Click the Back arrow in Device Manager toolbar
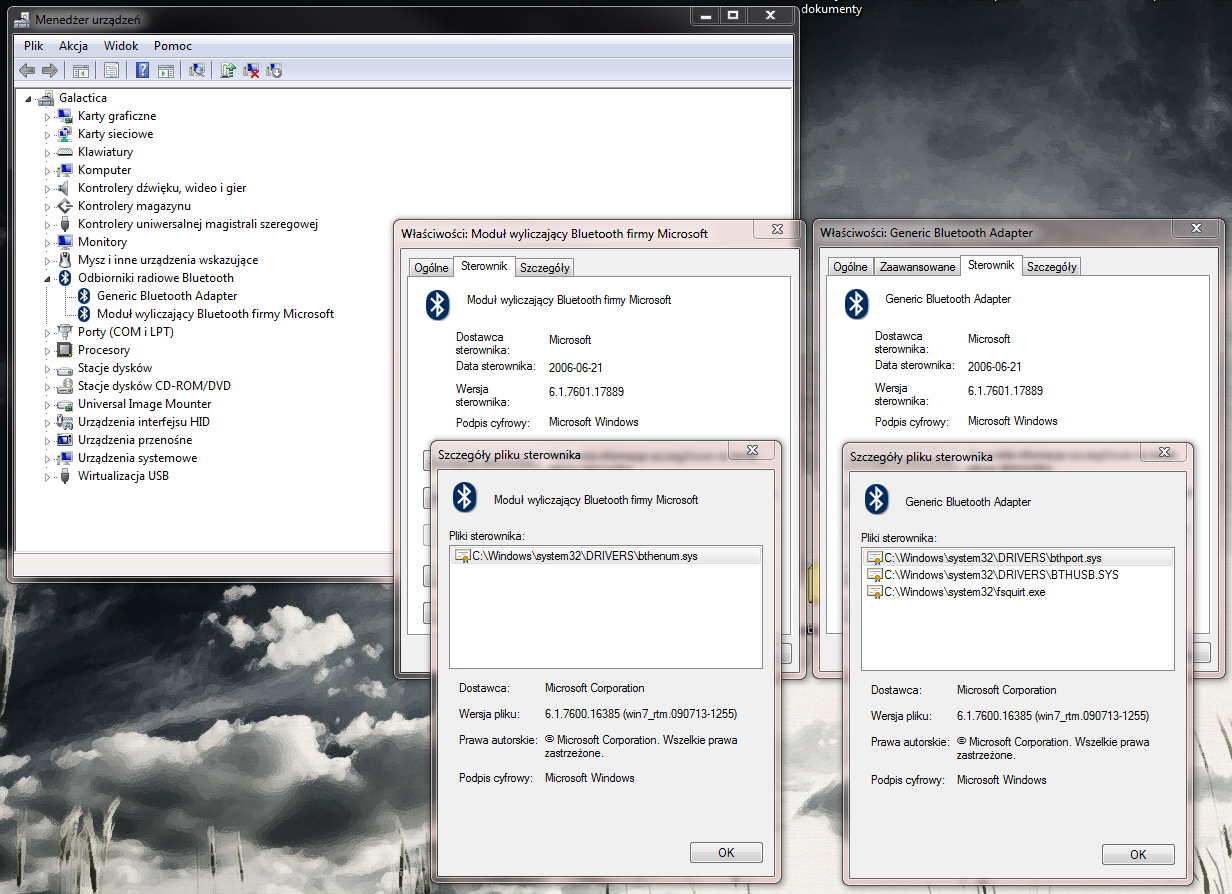The image size is (1232, 894). tap(27, 70)
